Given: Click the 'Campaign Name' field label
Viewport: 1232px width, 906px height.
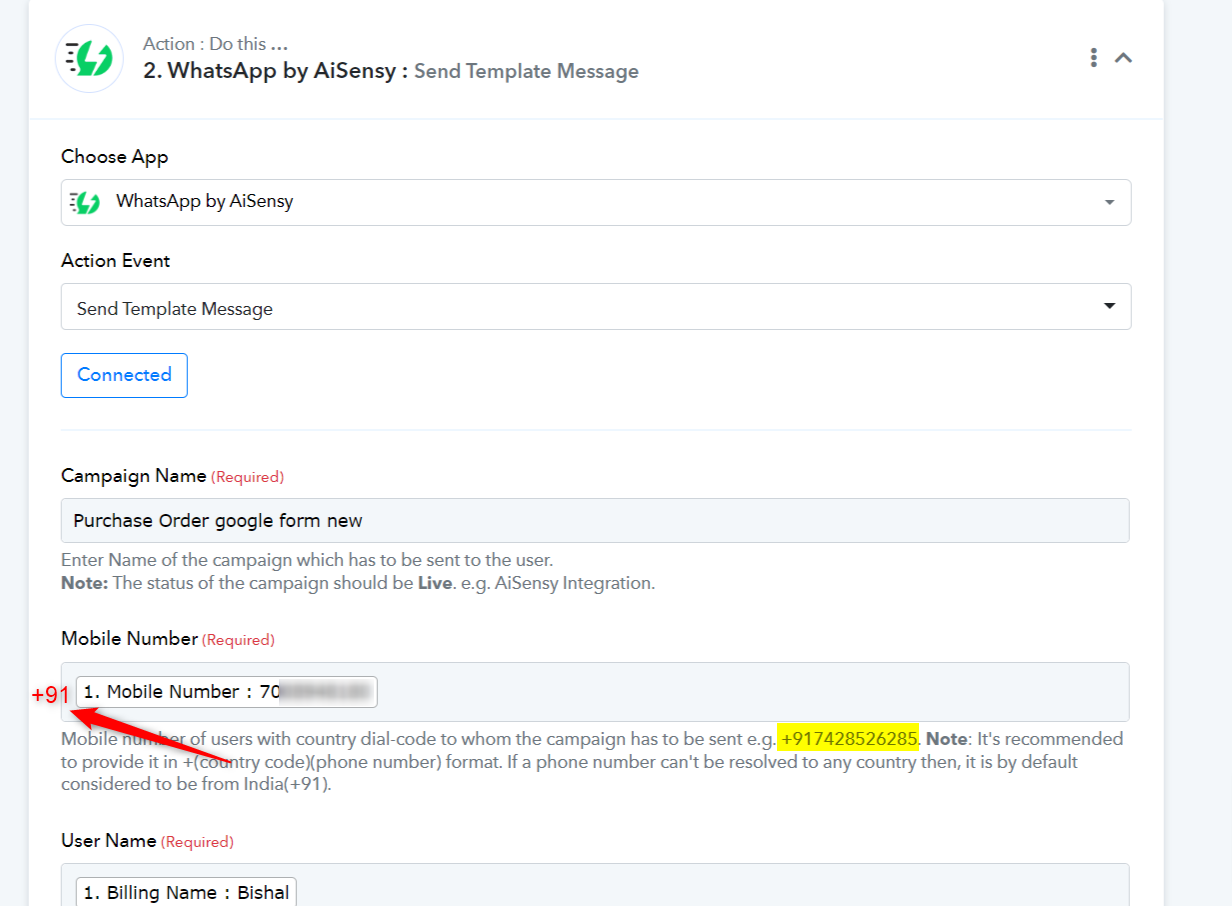Looking at the screenshot, I should click(x=134, y=476).
